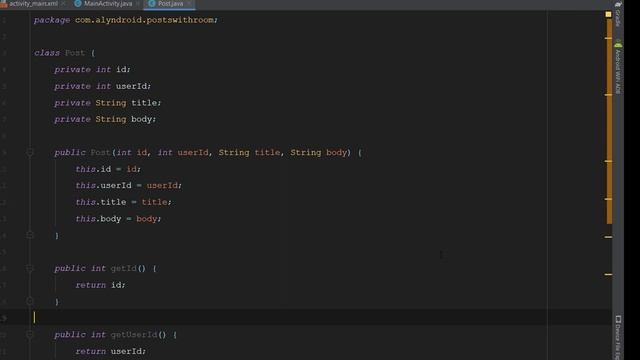
Task: Select the Post.java editor tab
Action: (x=170, y=4)
